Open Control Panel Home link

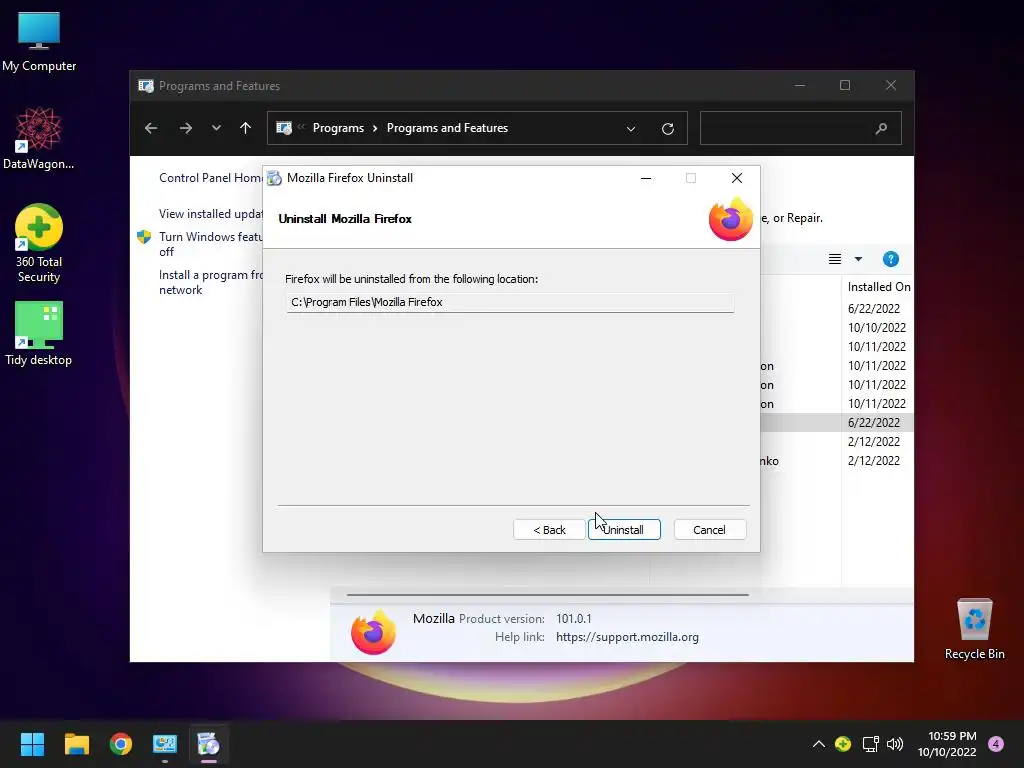(x=210, y=178)
